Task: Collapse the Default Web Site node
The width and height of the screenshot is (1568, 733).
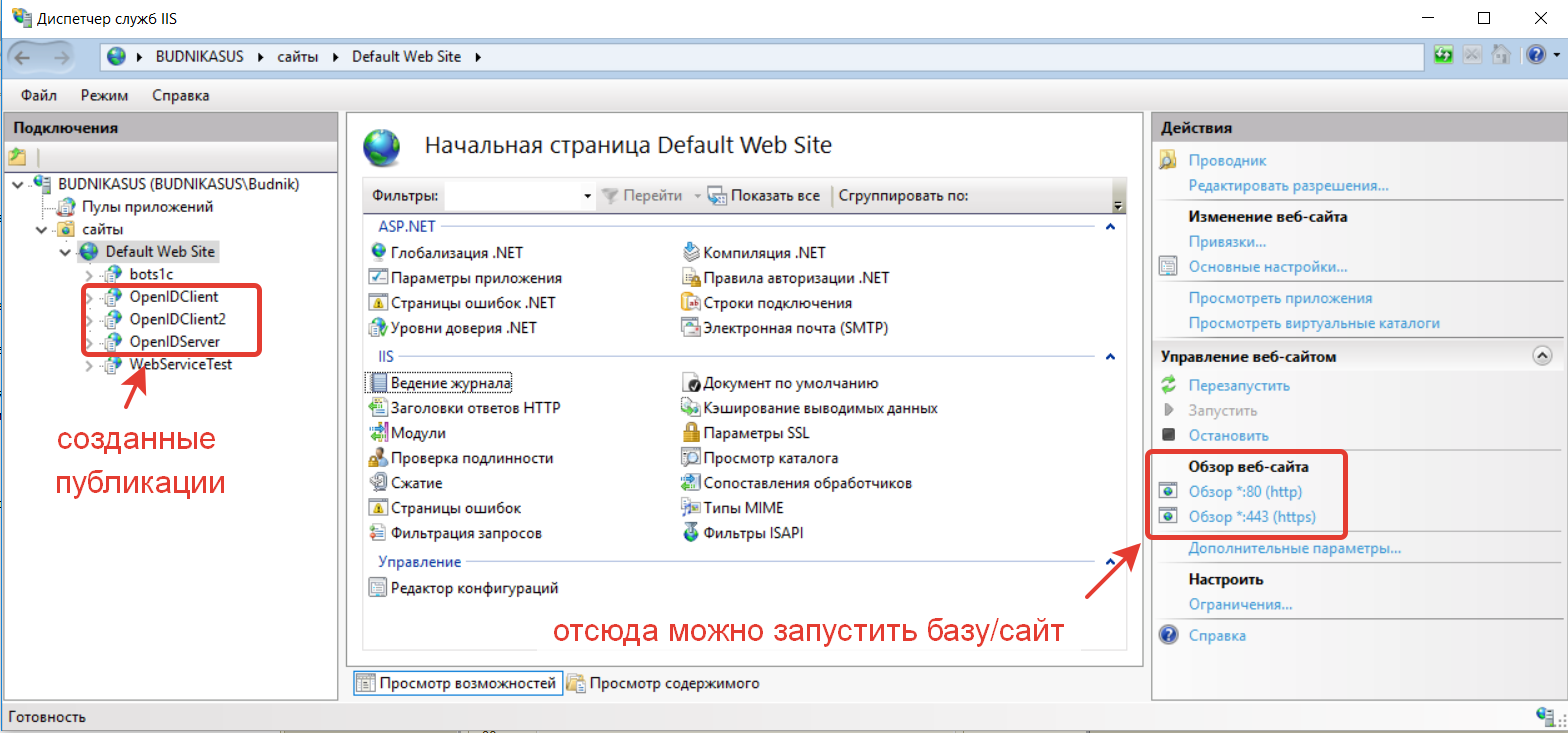Action: click(x=64, y=252)
